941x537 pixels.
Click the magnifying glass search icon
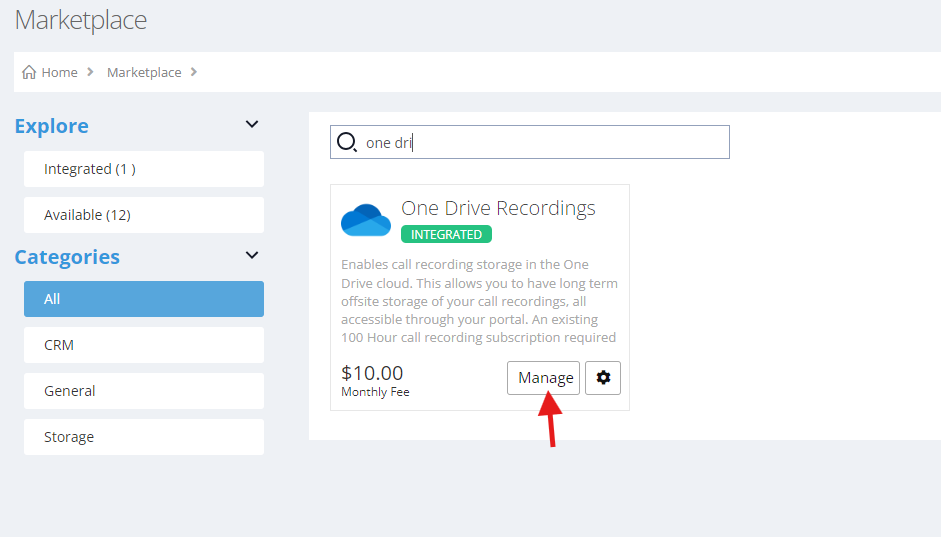[346, 142]
